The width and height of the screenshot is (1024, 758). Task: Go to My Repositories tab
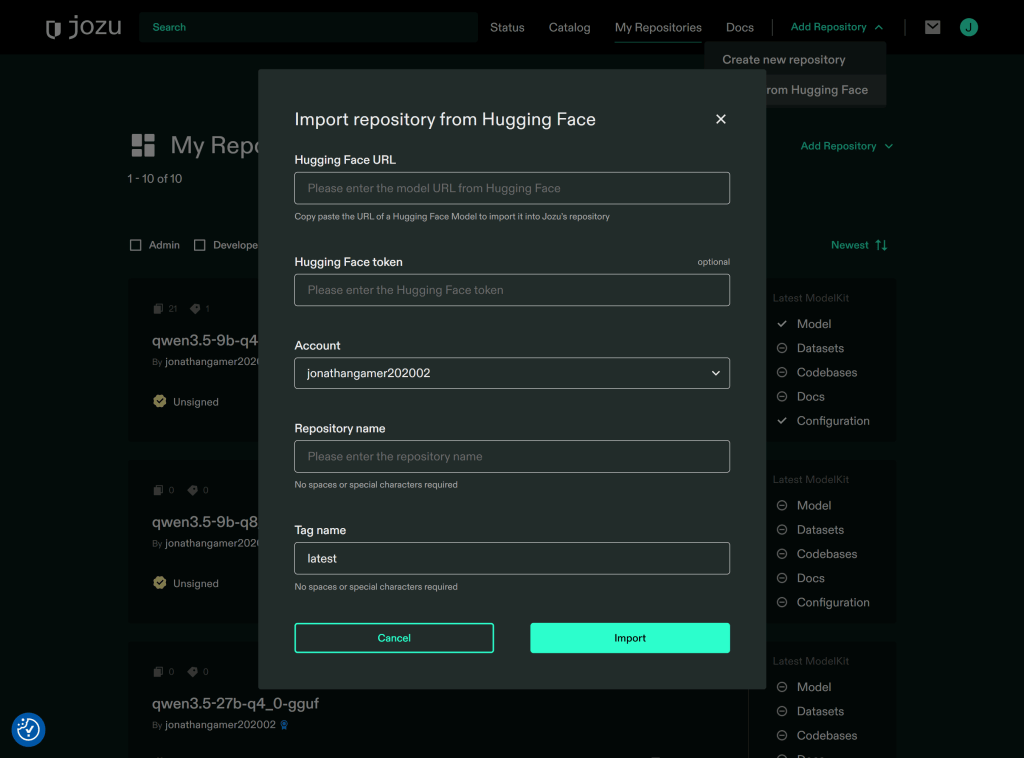point(658,27)
